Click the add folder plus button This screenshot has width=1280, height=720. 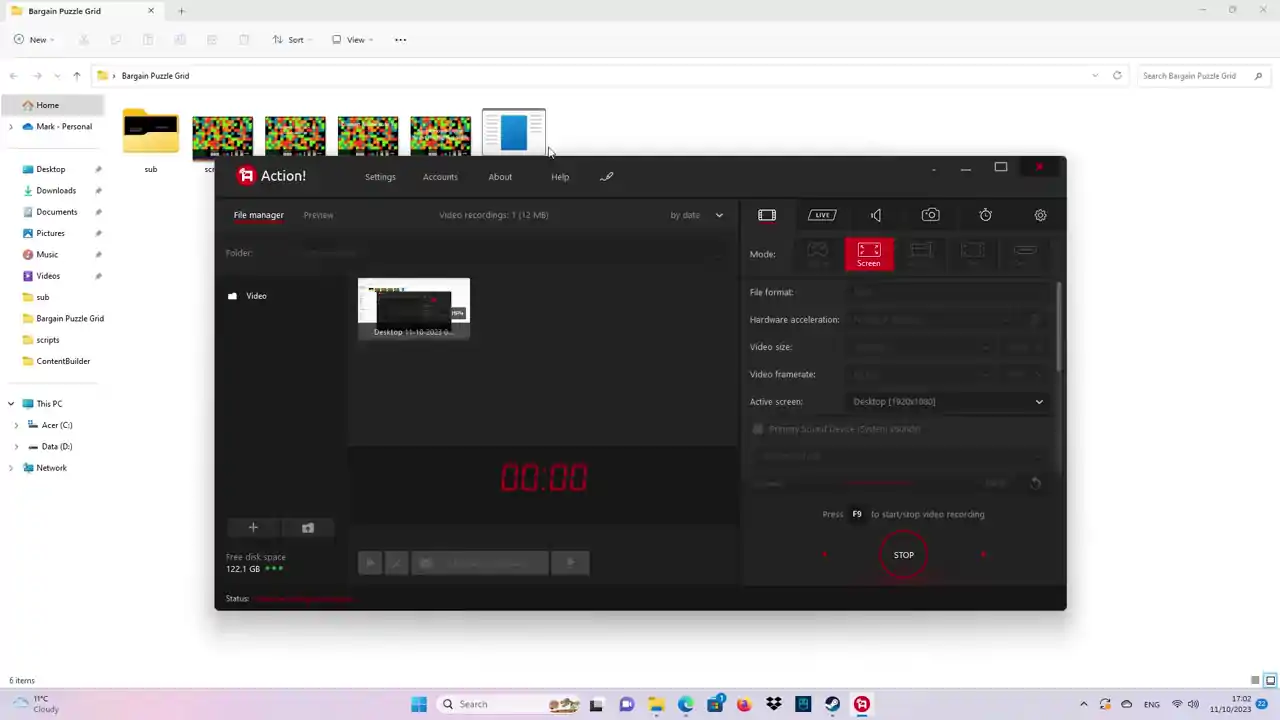(x=253, y=528)
